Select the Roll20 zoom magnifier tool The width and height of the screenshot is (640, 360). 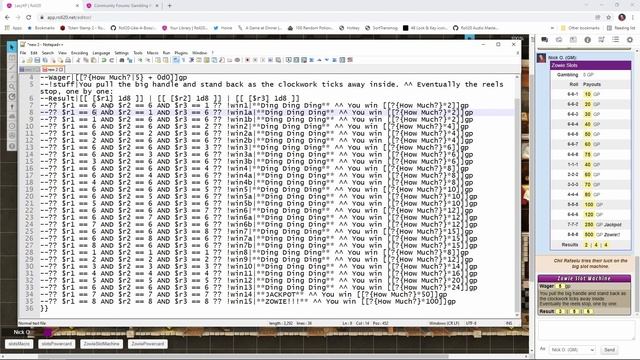(12, 87)
